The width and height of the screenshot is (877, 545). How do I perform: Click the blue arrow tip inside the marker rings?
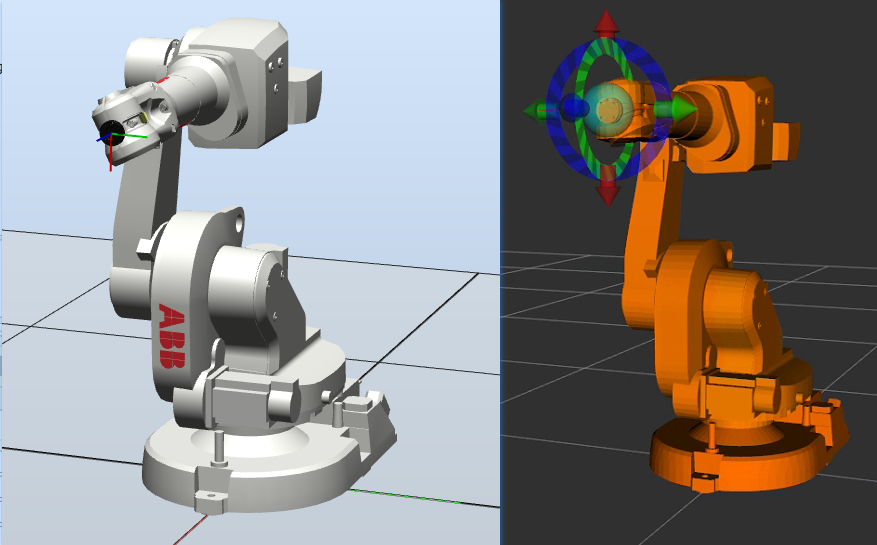pos(574,107)
